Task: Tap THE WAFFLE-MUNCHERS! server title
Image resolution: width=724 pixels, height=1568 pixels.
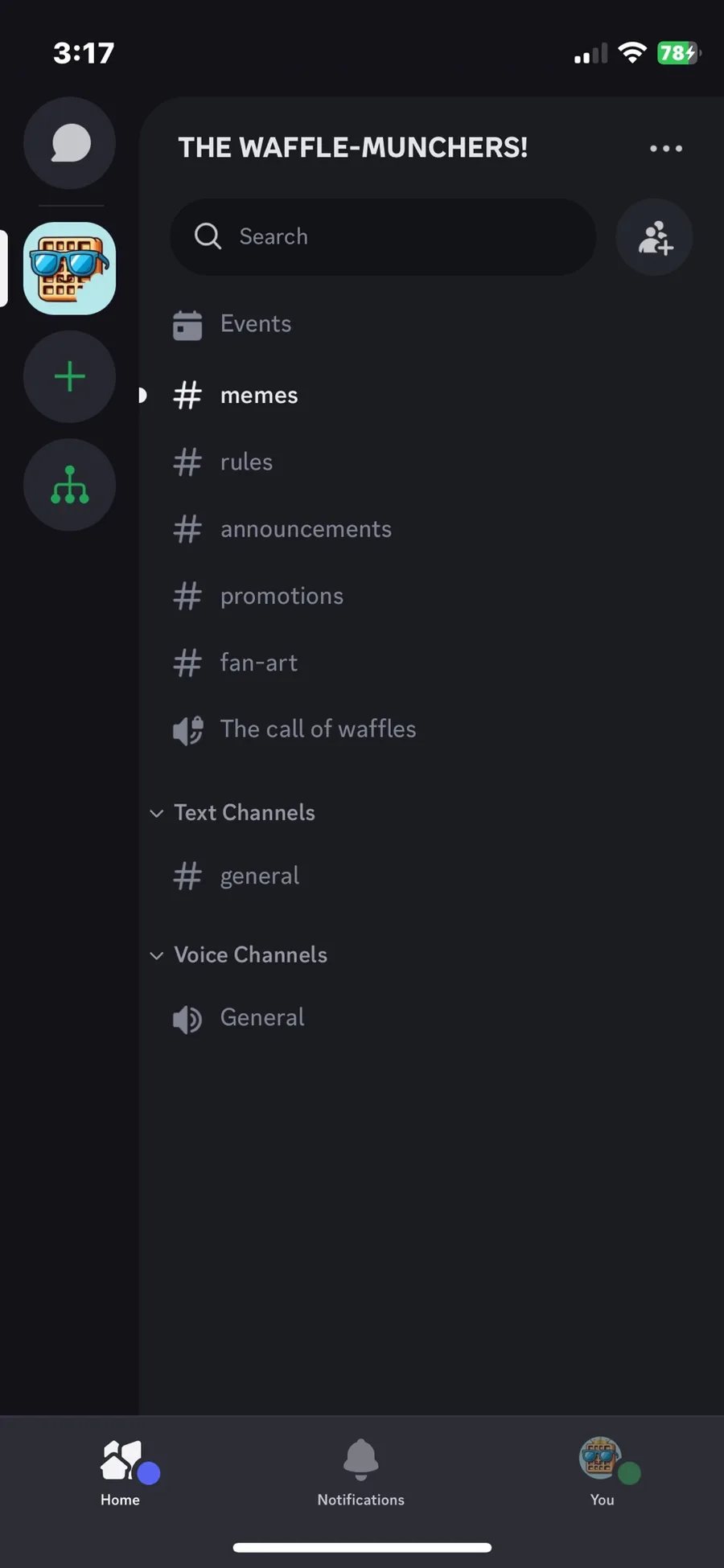Action: tap(353, 148)
